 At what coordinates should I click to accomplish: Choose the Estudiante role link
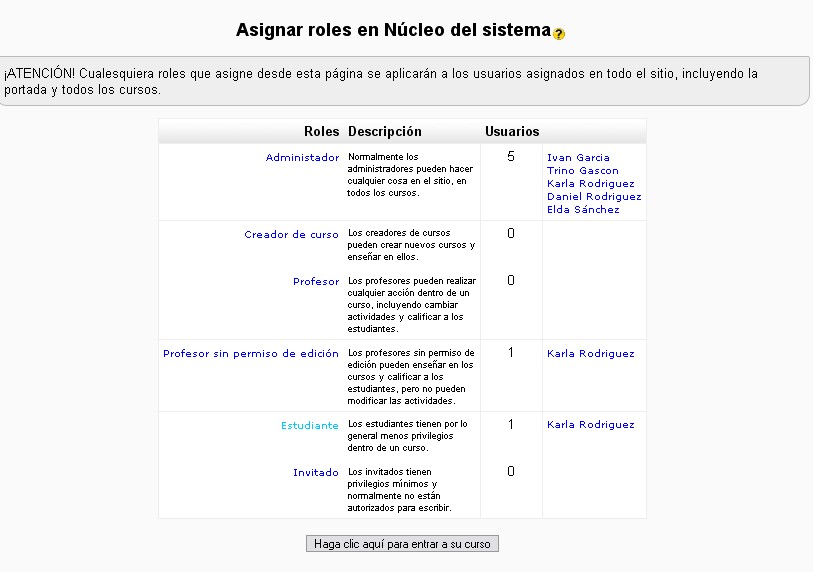tap(310, 426)
